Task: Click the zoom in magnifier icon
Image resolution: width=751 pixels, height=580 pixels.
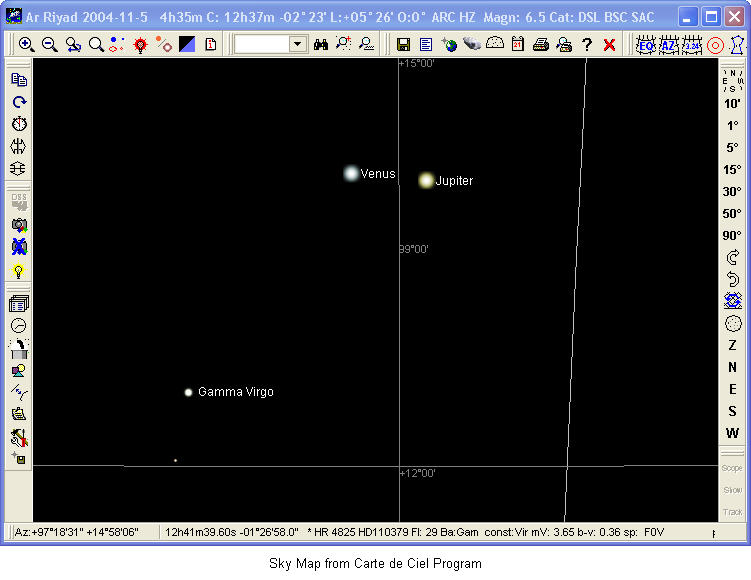Action: 26,45
